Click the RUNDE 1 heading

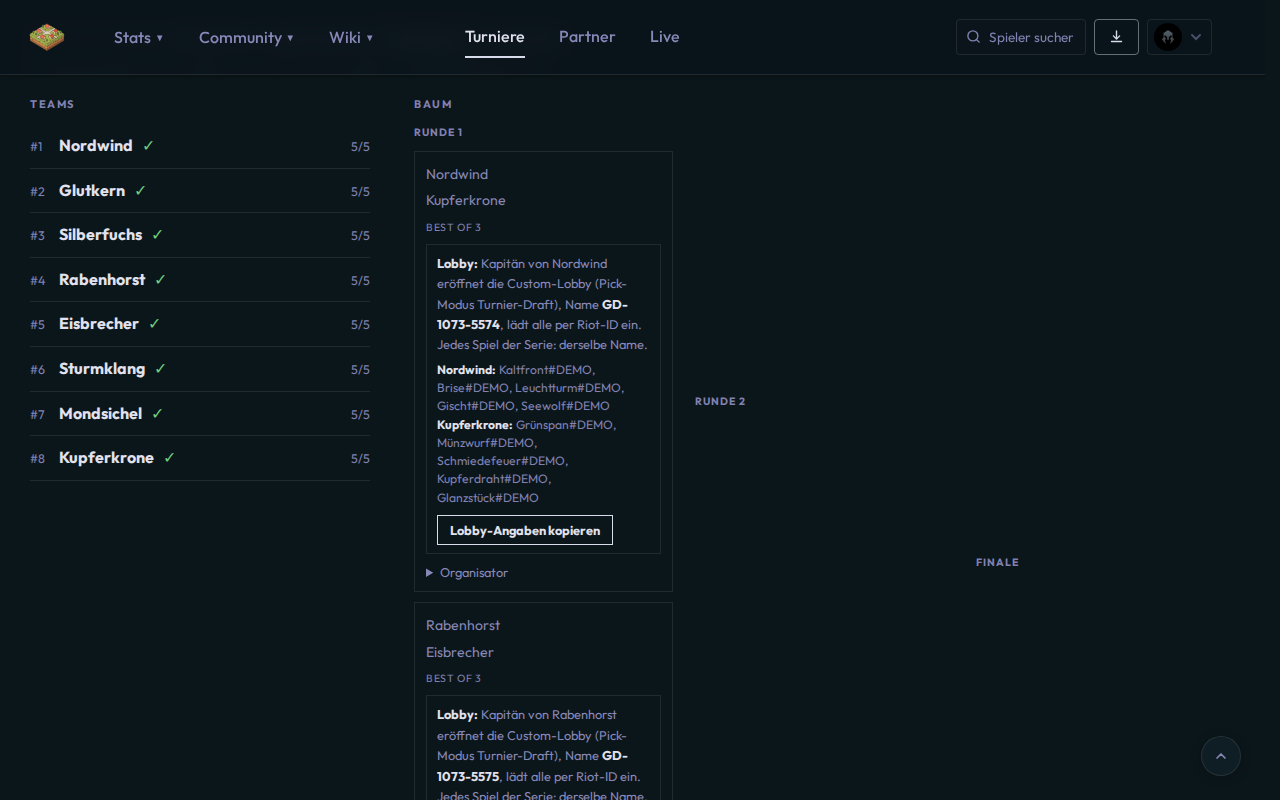(438, 132)
